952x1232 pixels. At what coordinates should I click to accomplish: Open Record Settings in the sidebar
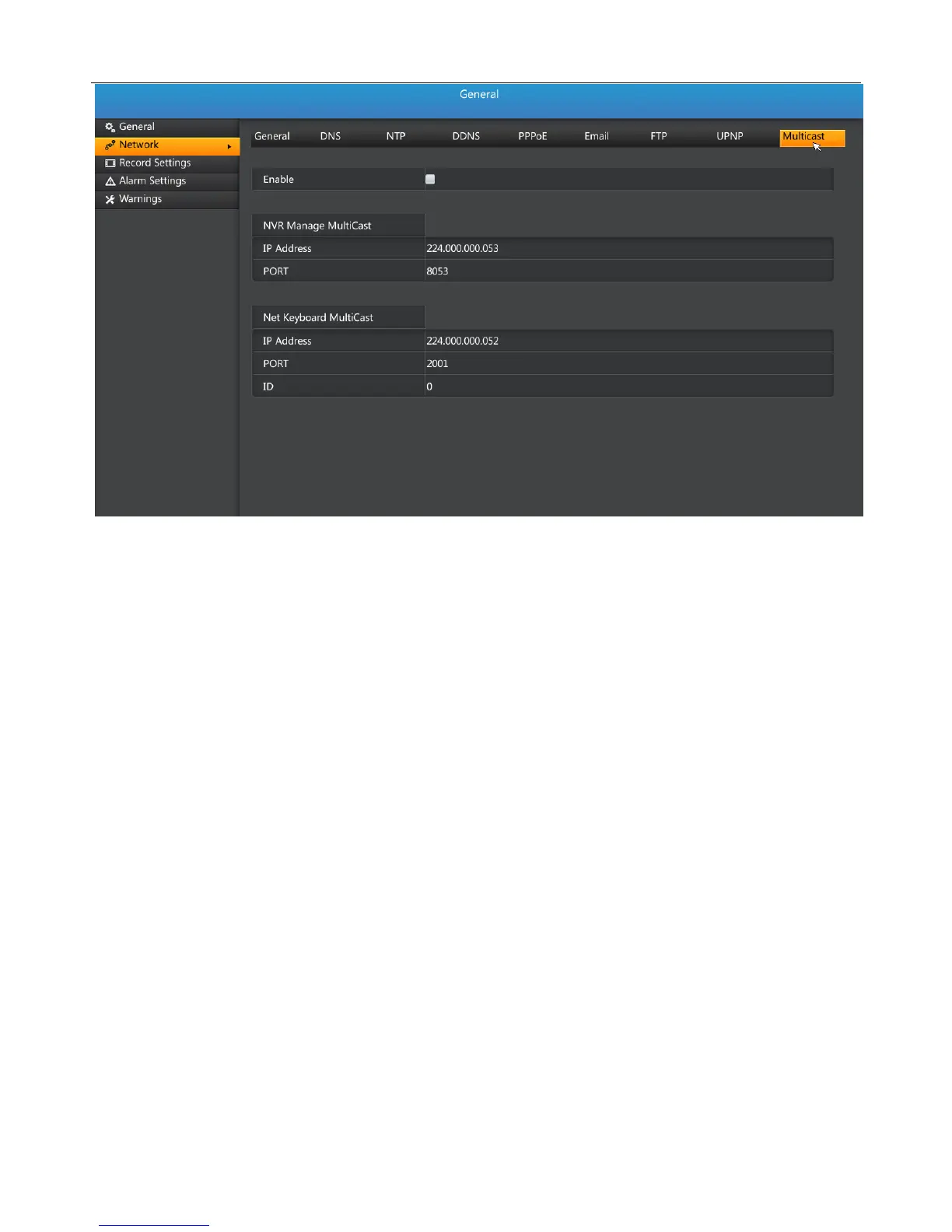(166, 163)
